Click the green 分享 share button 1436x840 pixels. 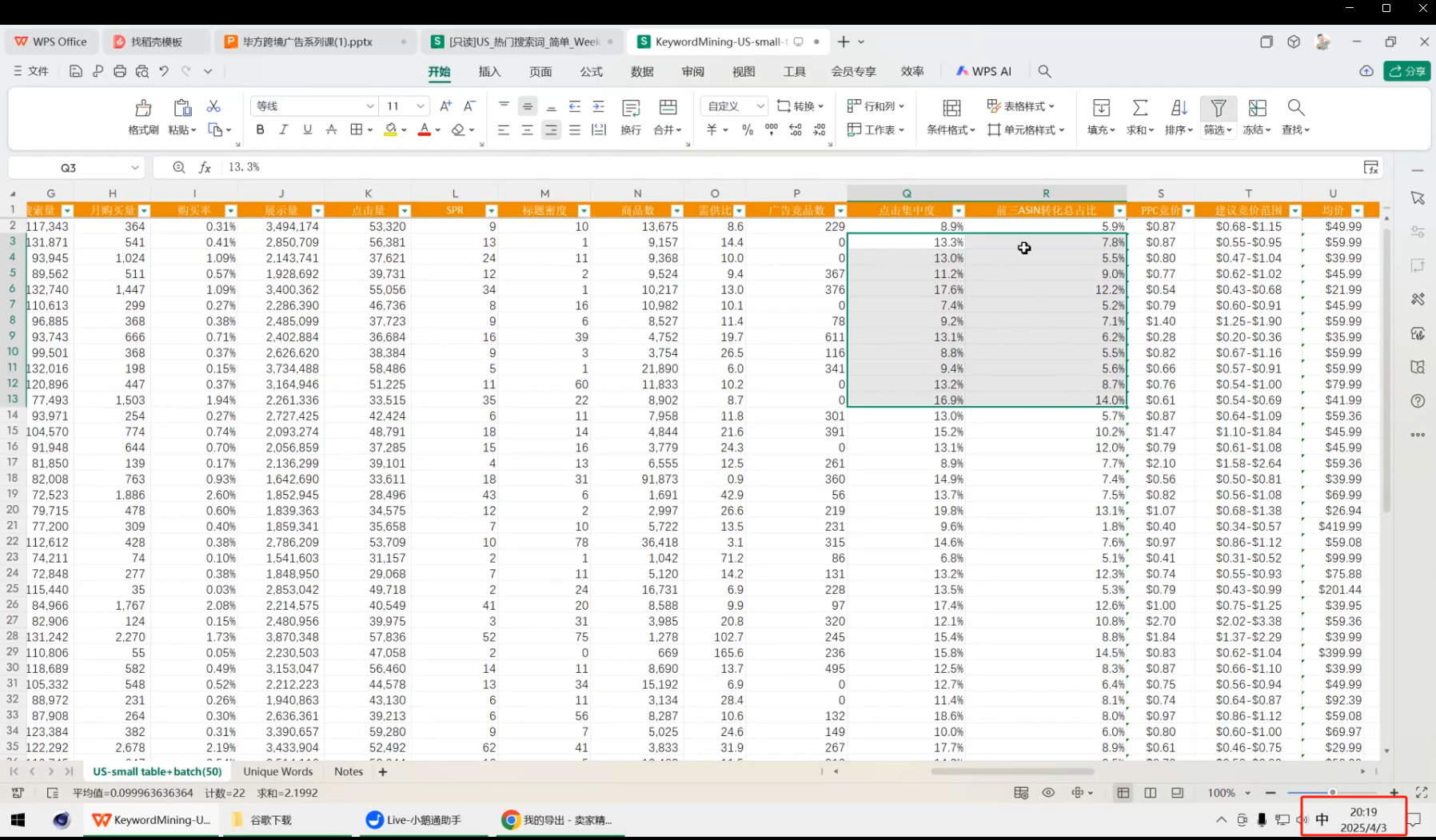[x=1407, y=71]
